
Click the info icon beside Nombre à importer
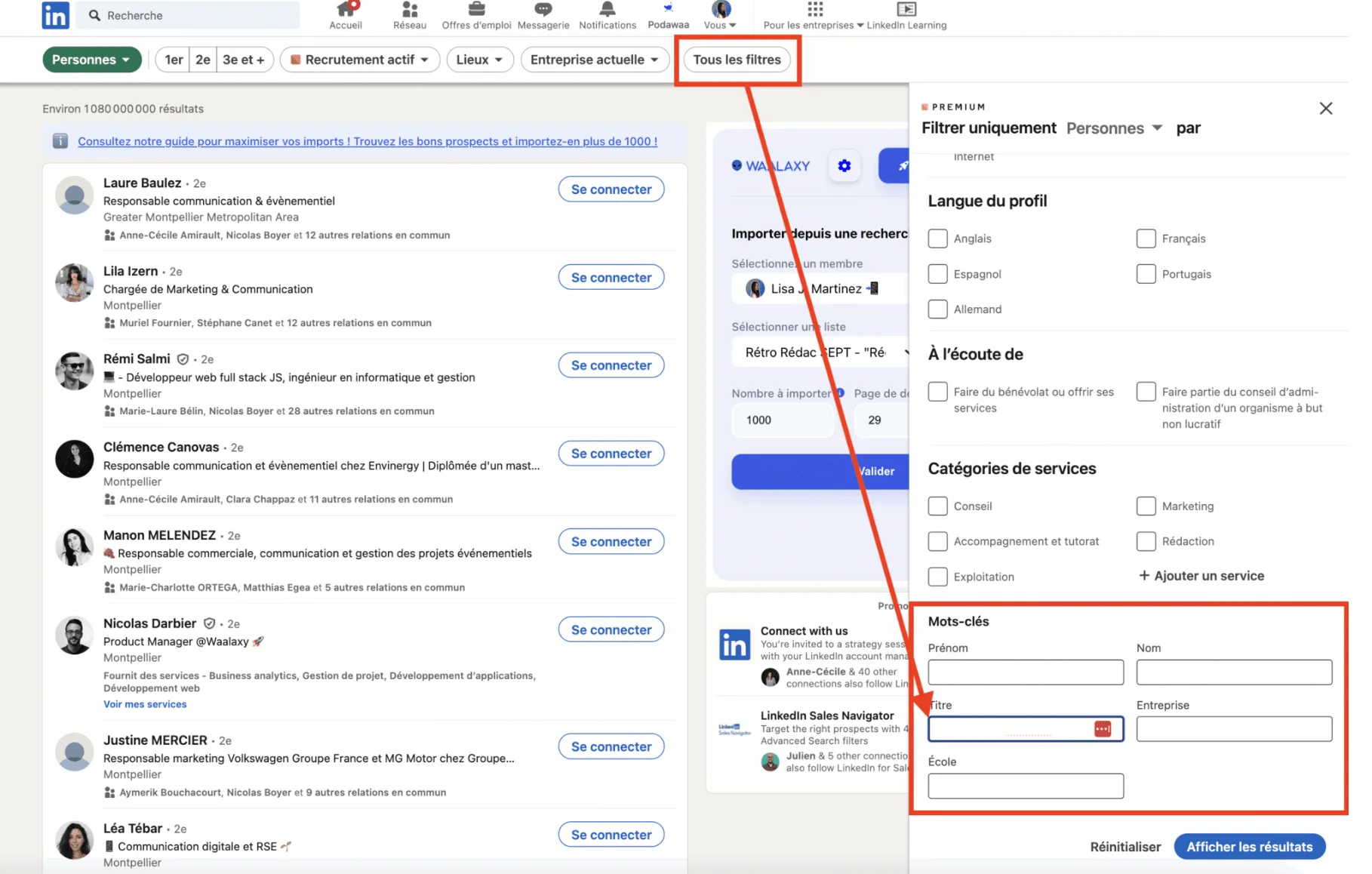(840, 392)
